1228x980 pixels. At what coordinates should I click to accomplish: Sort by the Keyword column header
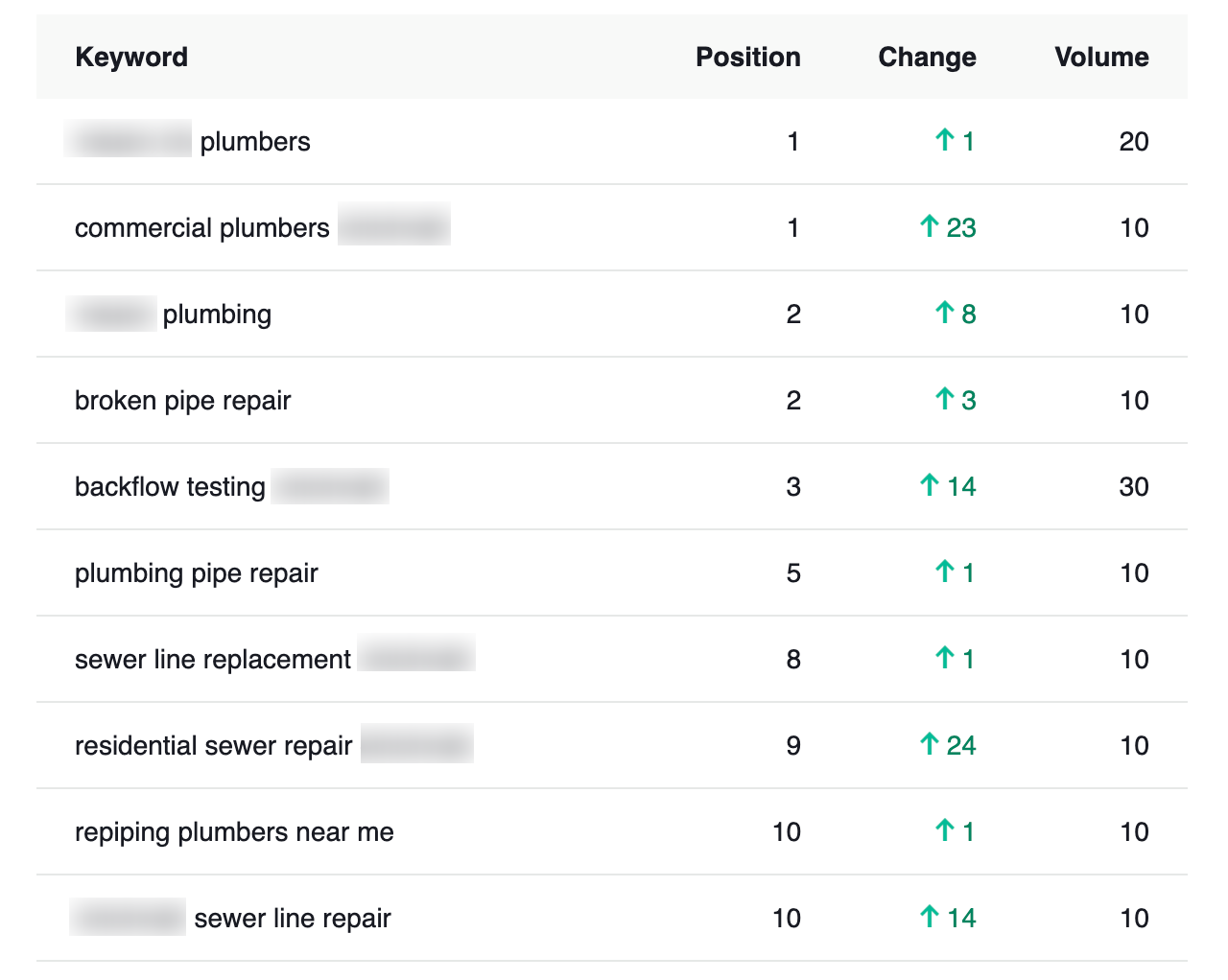(131, 58)
